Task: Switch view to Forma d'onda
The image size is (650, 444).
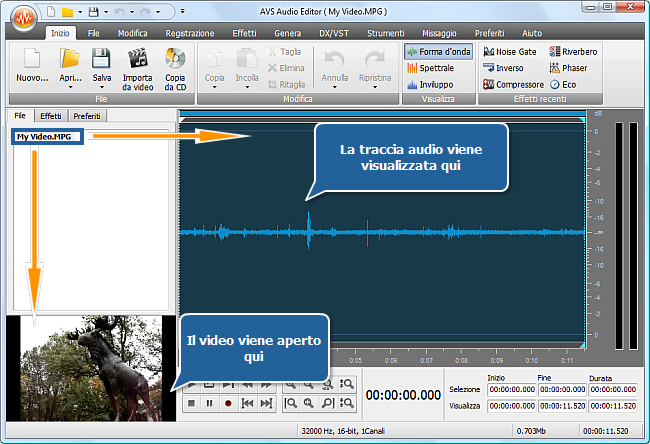Action: click(437, 51)
